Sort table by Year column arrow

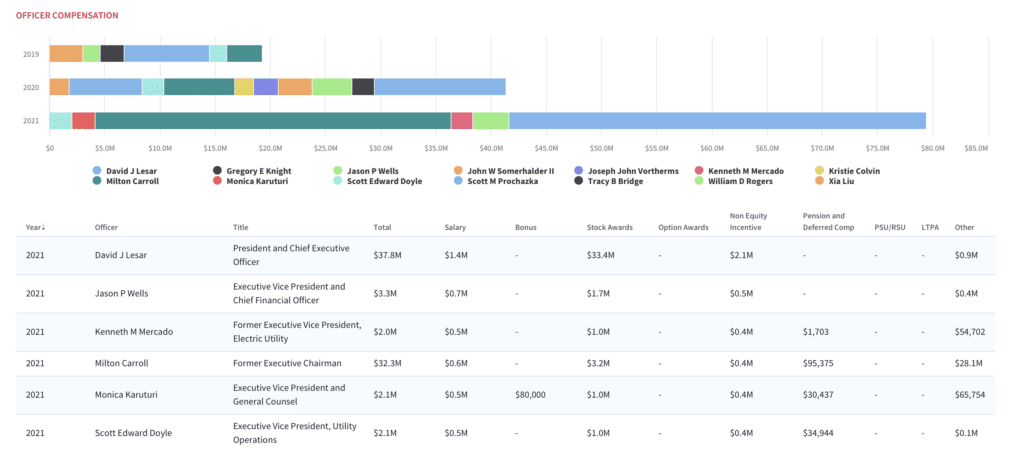pyautogui.click(x=44, y=228)
